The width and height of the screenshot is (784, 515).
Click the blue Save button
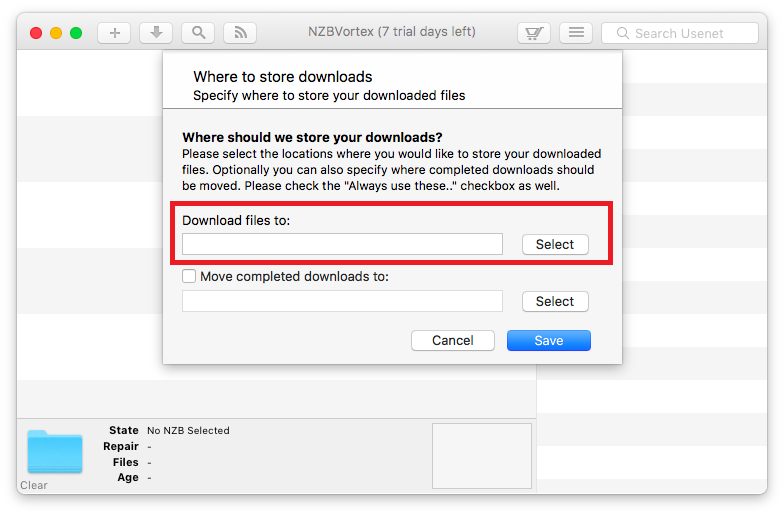[x=548, y=340]
